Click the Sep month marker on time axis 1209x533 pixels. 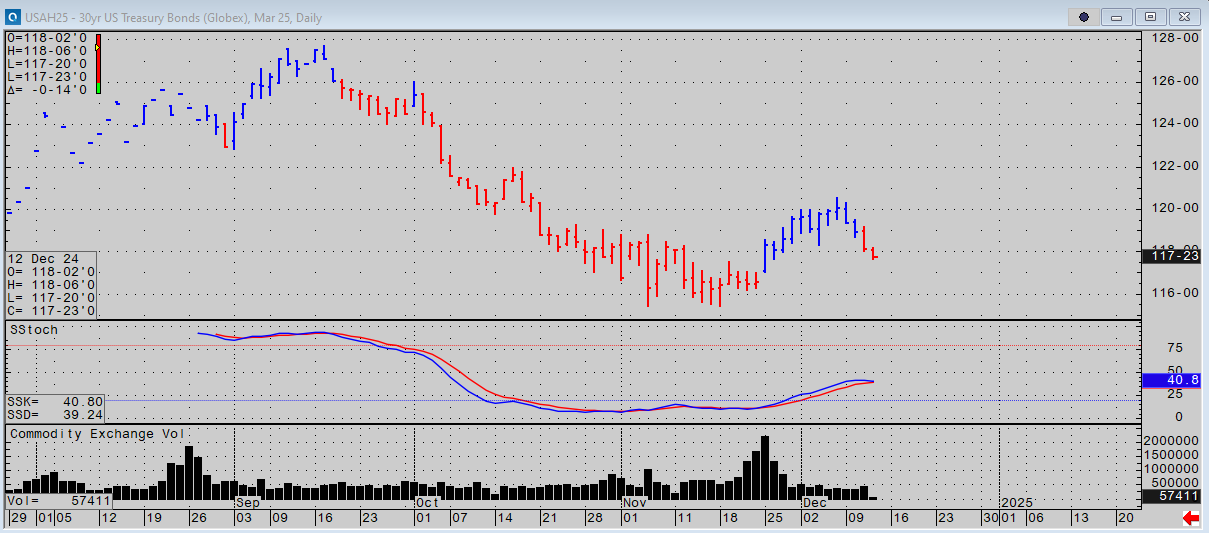[247, 502]
